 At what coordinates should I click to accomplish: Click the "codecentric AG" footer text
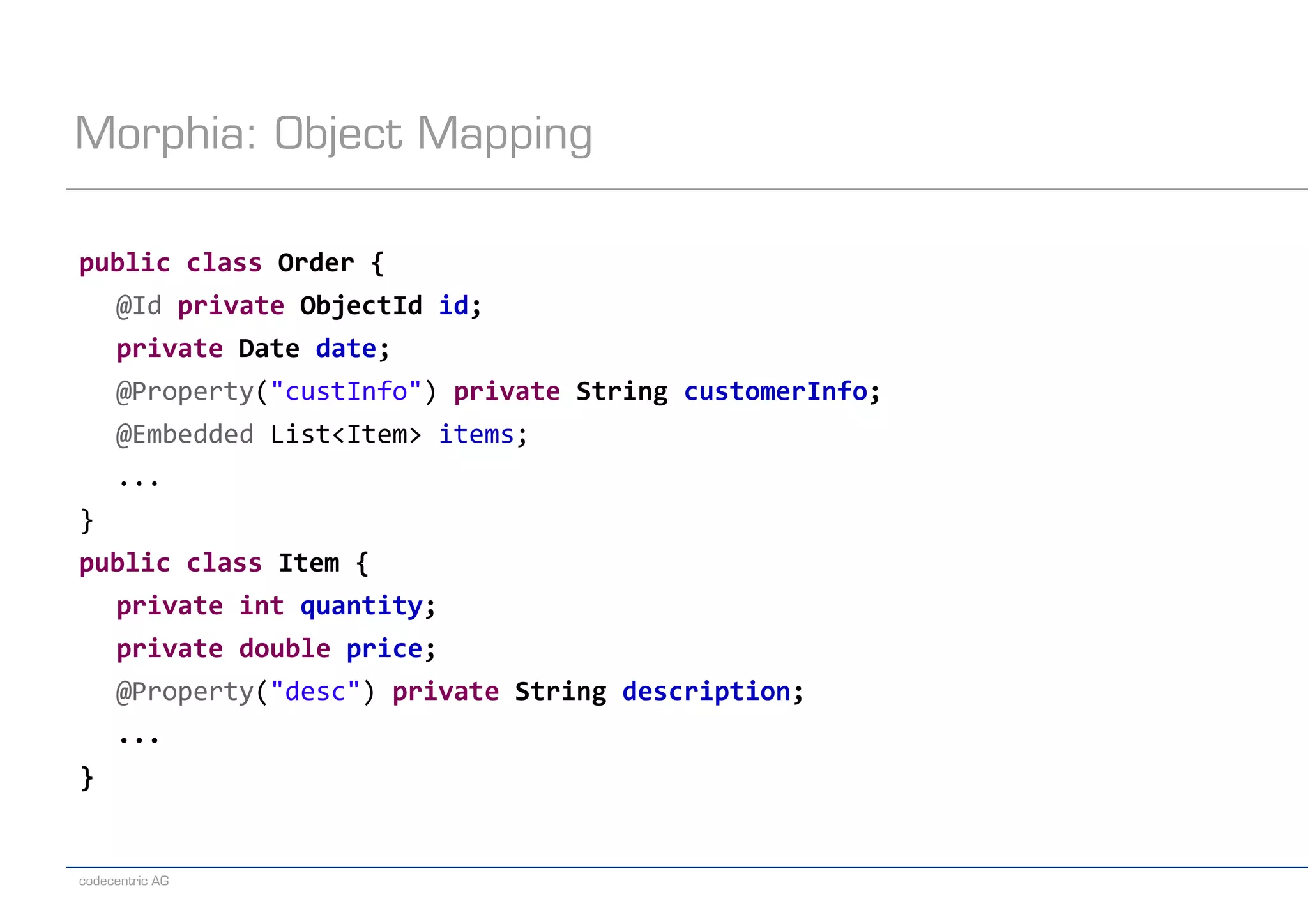pyautogui.click(x=124, y=881)
